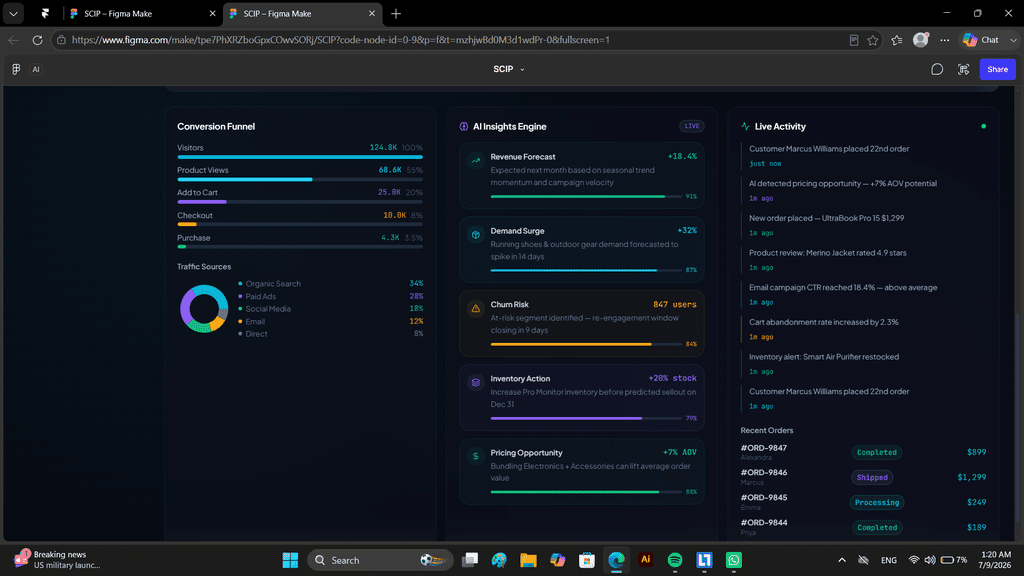The width and height of the screenshot is (1024, 576).
Task: Click the Pricing Opportunity dollar icon
Action: (x=475, y=456)
